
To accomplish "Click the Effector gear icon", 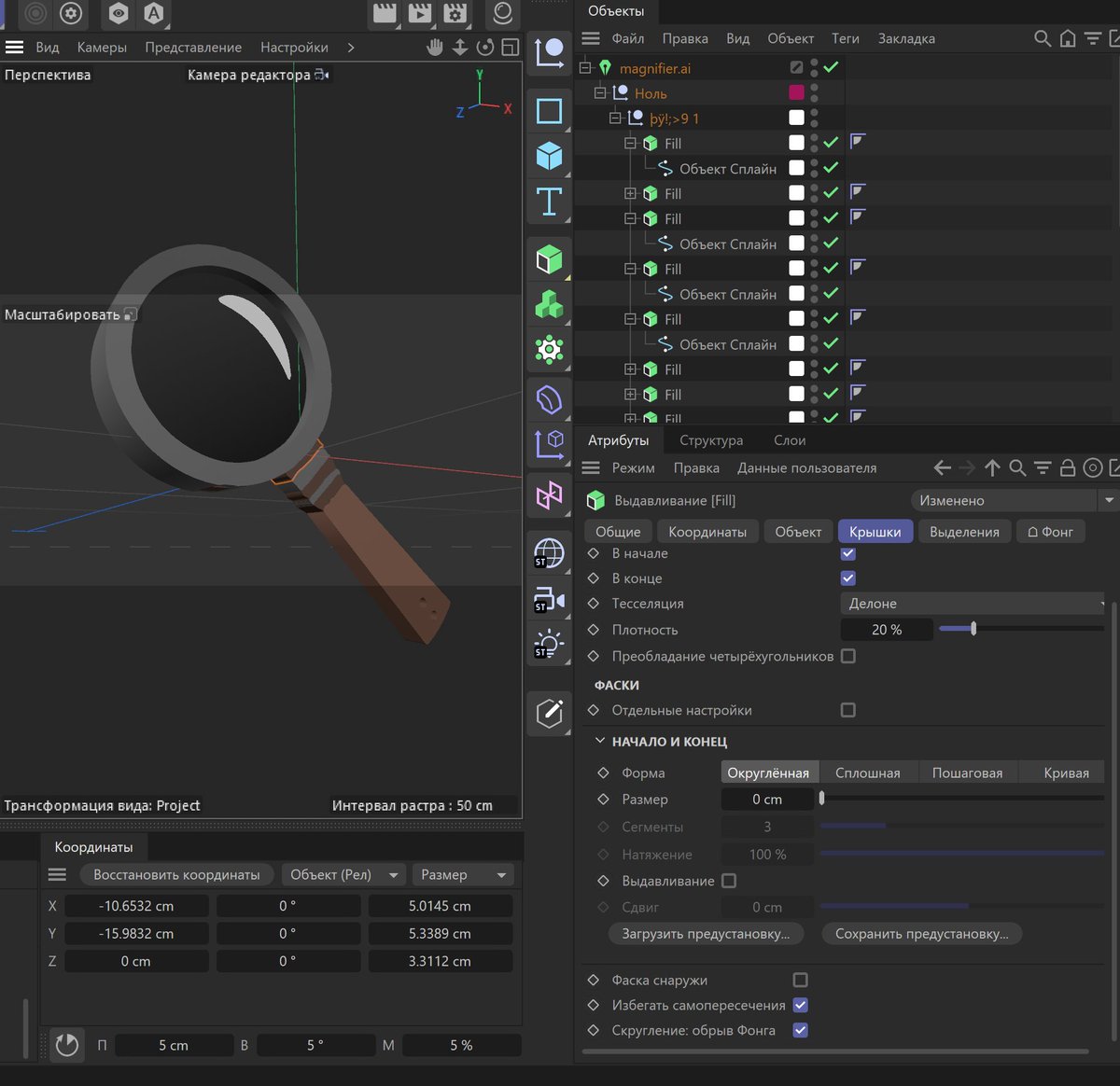I will point(549,350).
